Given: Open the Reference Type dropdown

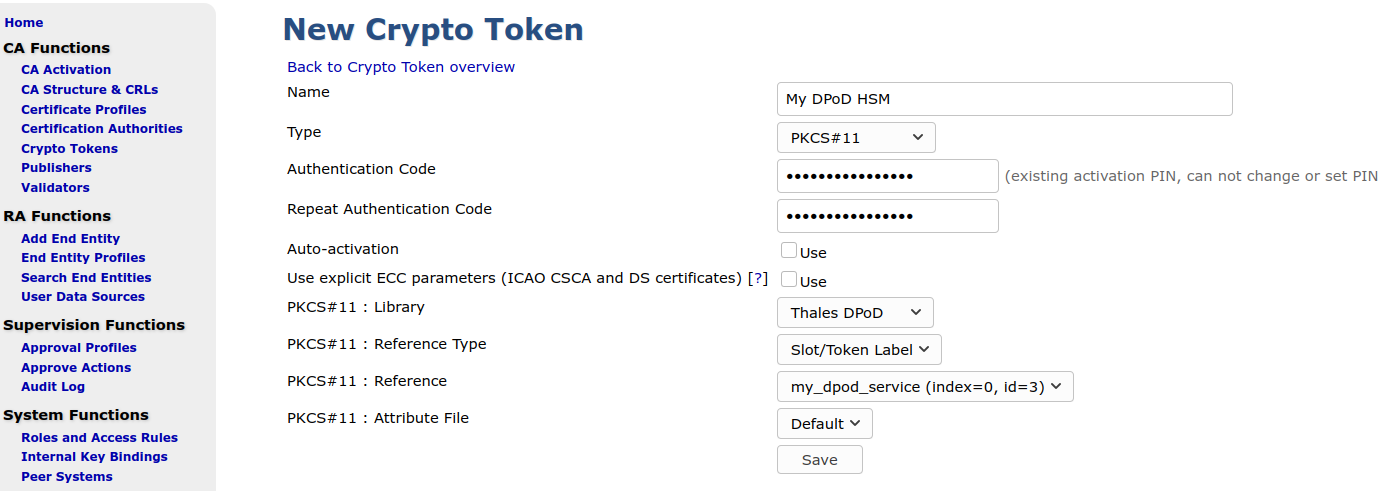Looking at the screenshot, I should [x=859, y=349].
